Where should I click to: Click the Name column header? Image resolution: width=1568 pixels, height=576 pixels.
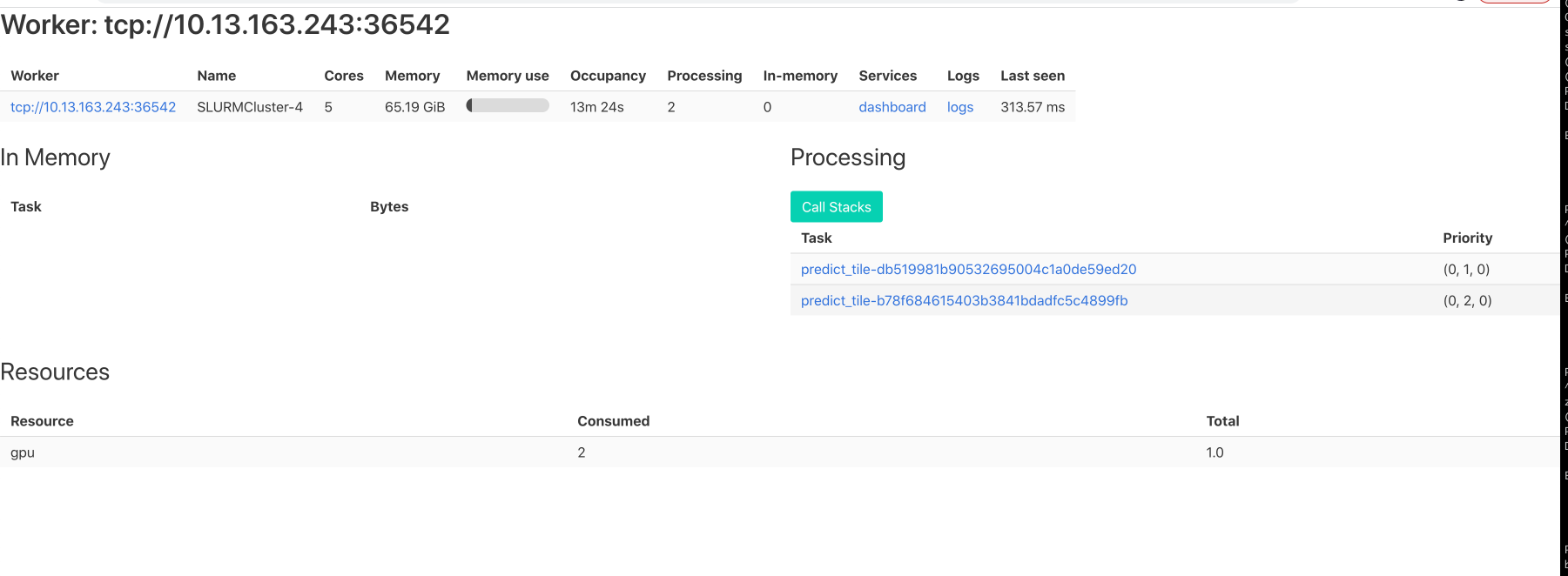[x=217, y=76]
